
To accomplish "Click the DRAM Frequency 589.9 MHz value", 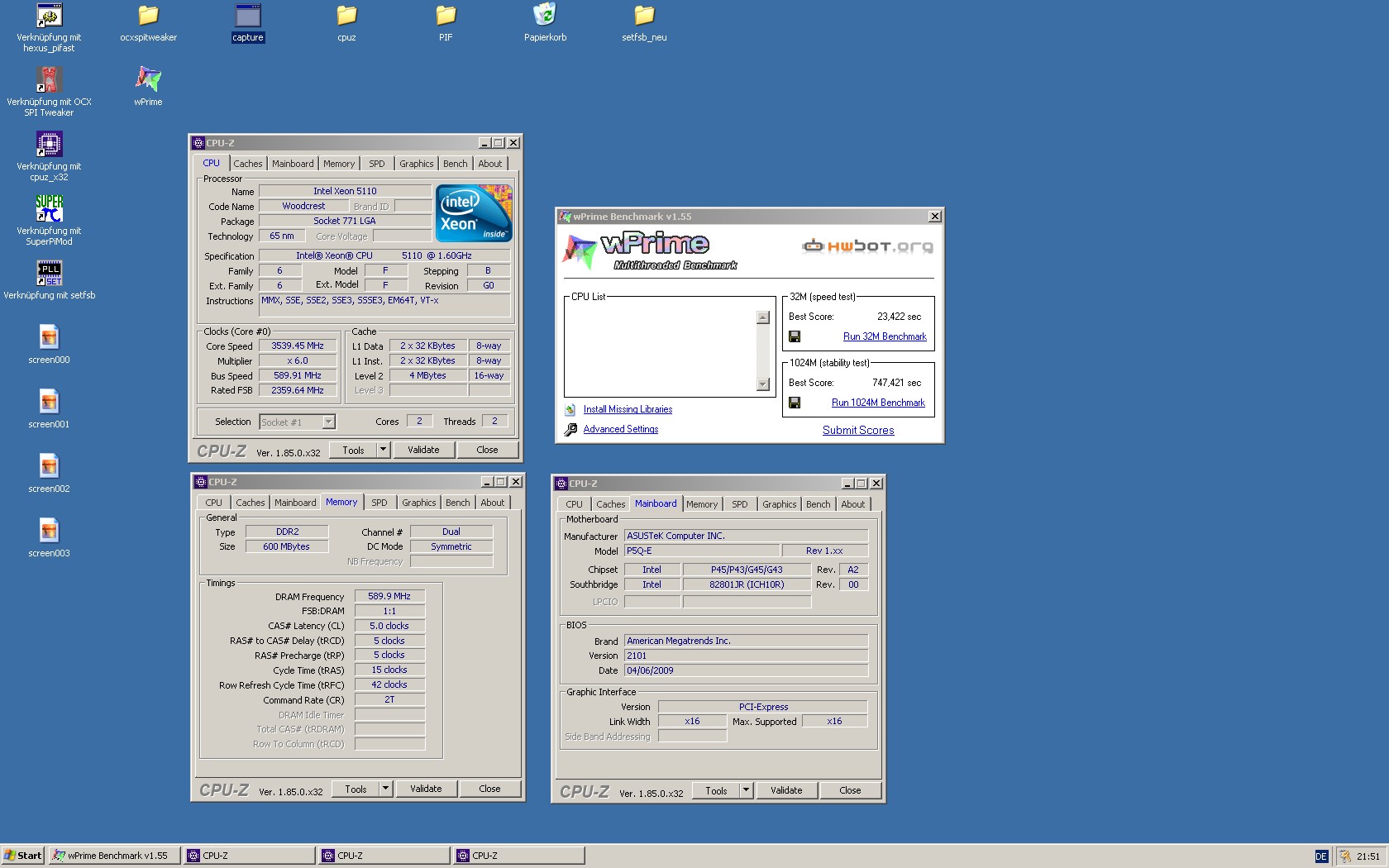I will [389, 596].
